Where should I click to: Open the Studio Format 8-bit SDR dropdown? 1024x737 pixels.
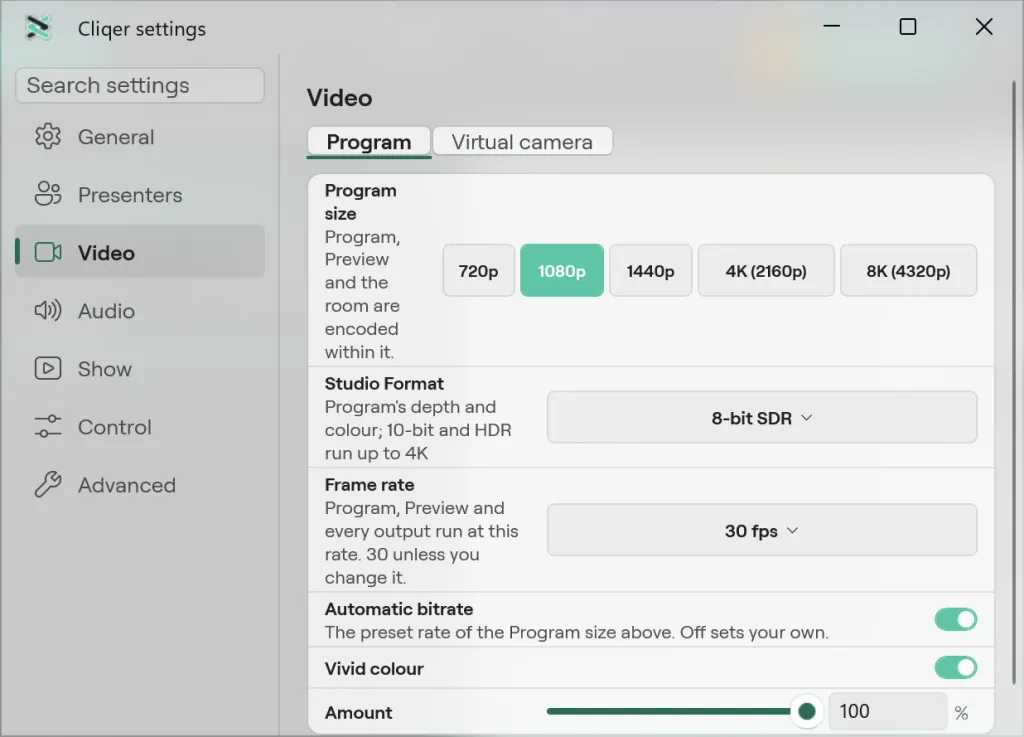pos(762,418)
